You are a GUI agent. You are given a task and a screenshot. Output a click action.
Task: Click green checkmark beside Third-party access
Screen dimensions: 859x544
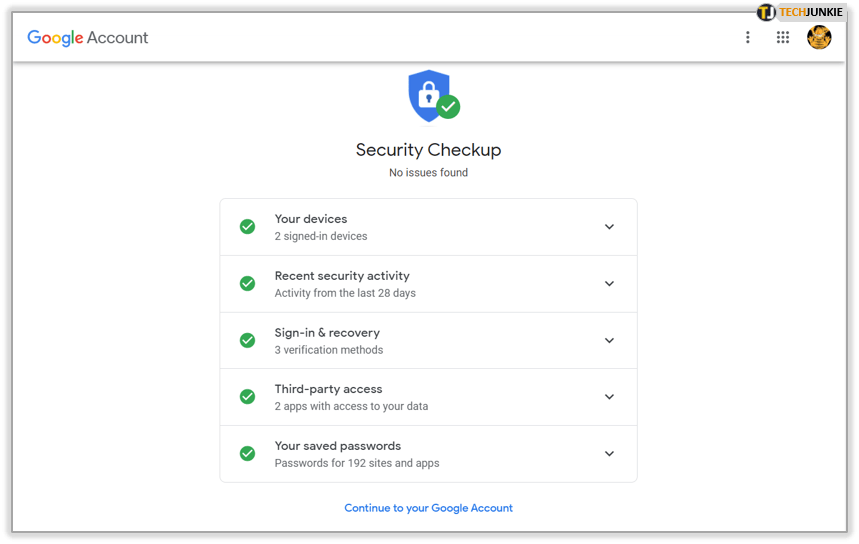click(247, 397)
